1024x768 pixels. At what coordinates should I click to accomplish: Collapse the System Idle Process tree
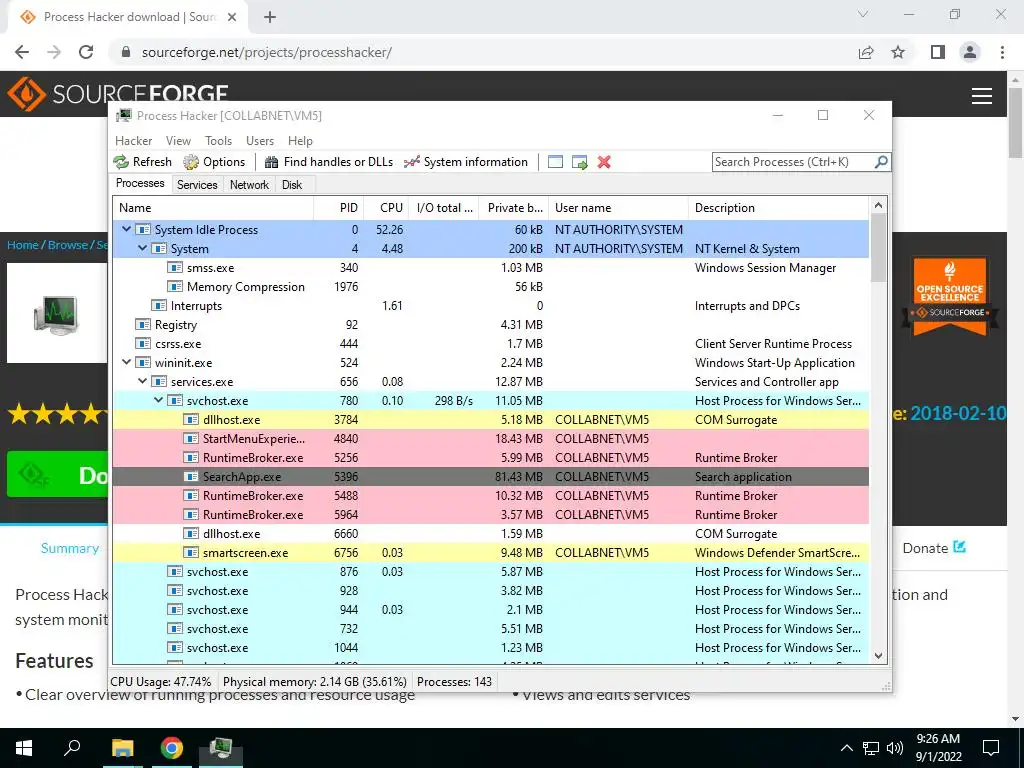(126, 229)
